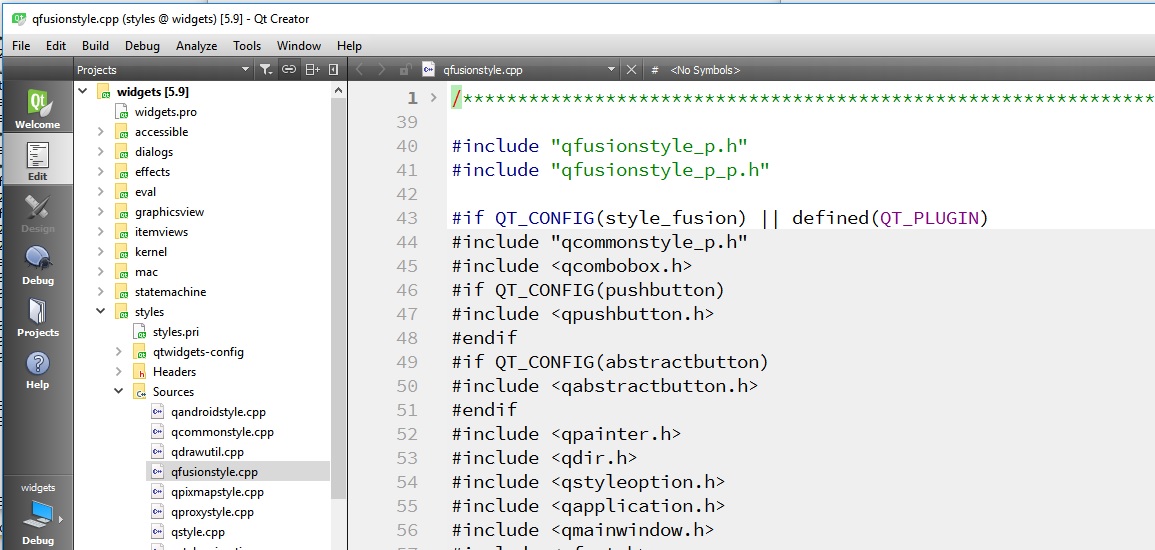Screen dimensions: 1155x550
Task: Open the Welcome mode
Action: (x=37, y=109)
